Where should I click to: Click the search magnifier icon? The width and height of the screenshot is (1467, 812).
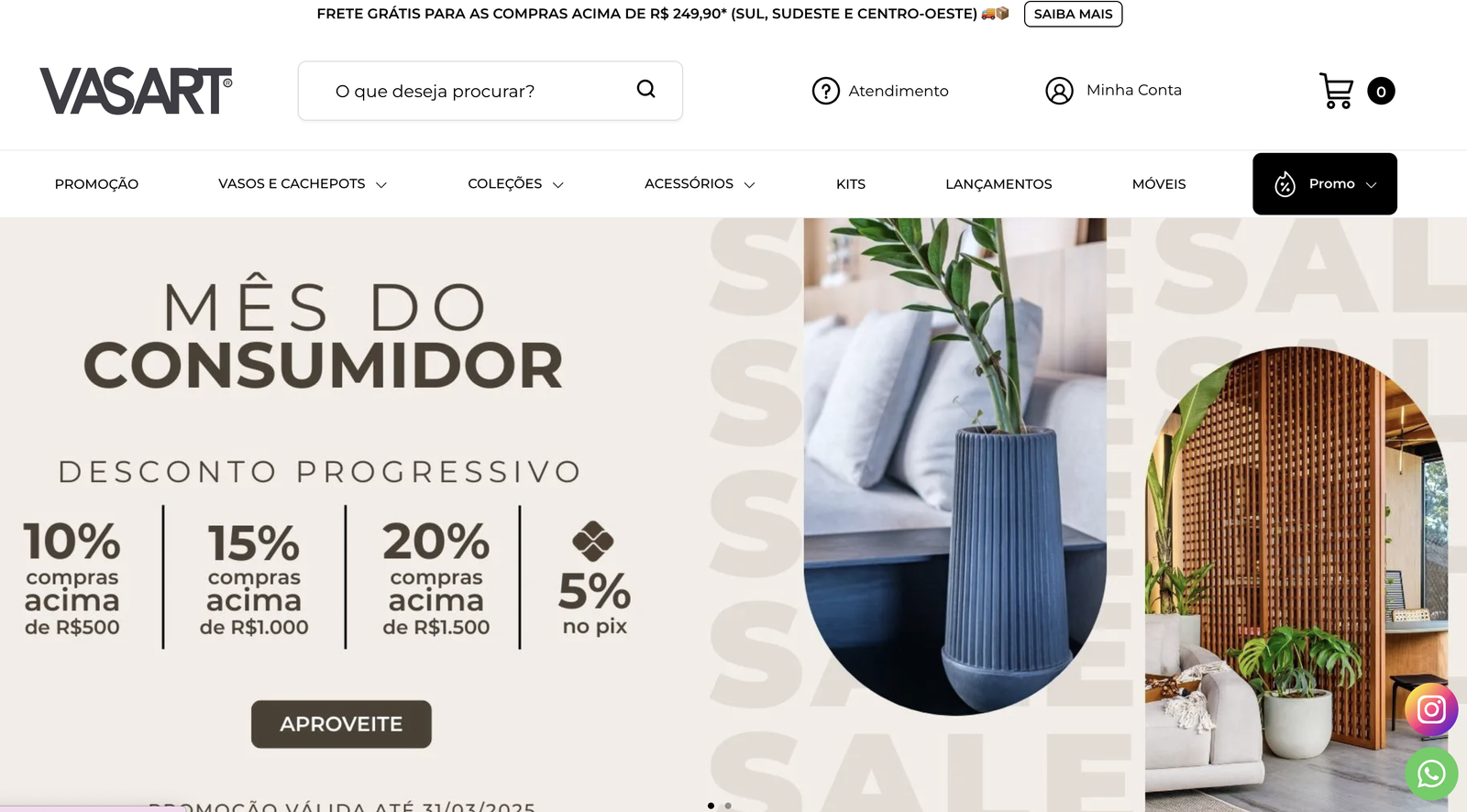click(646, 89)
